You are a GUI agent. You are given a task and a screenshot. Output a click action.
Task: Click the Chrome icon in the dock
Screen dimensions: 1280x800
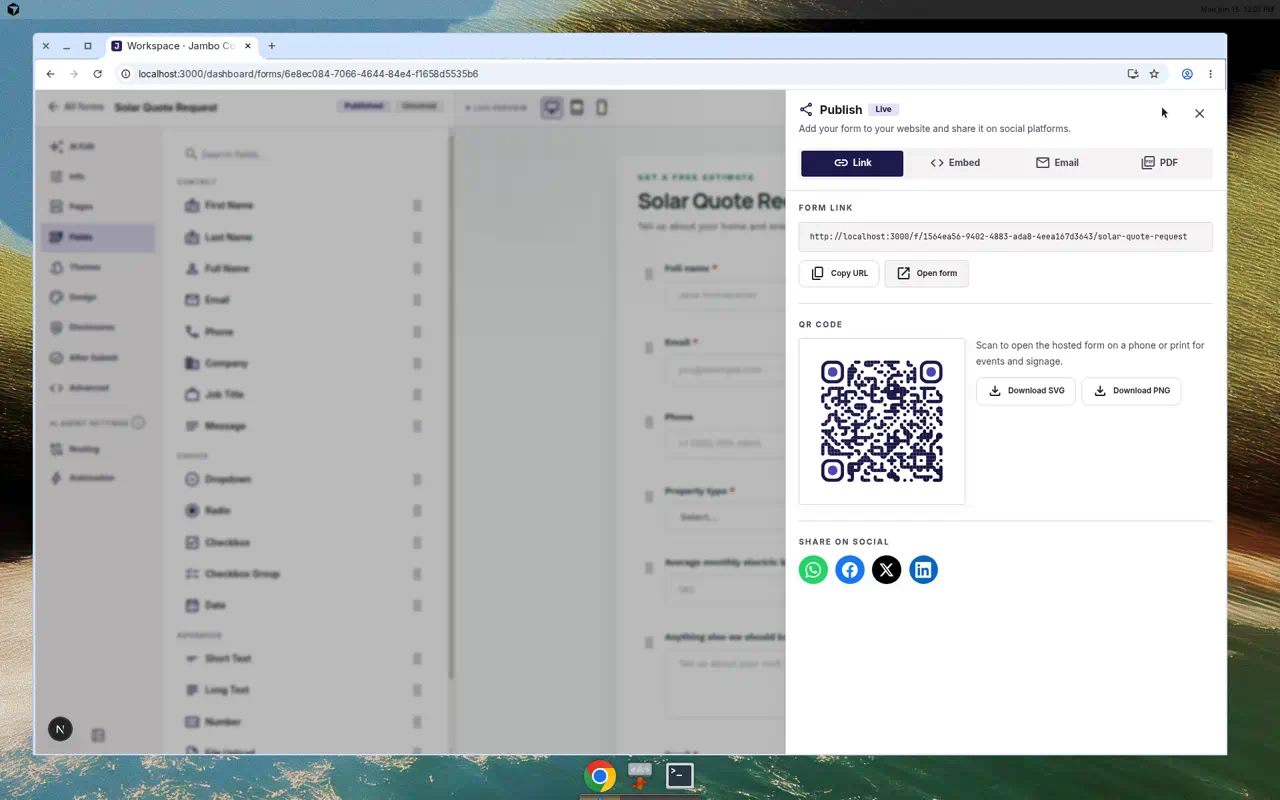tap(600, 775)
